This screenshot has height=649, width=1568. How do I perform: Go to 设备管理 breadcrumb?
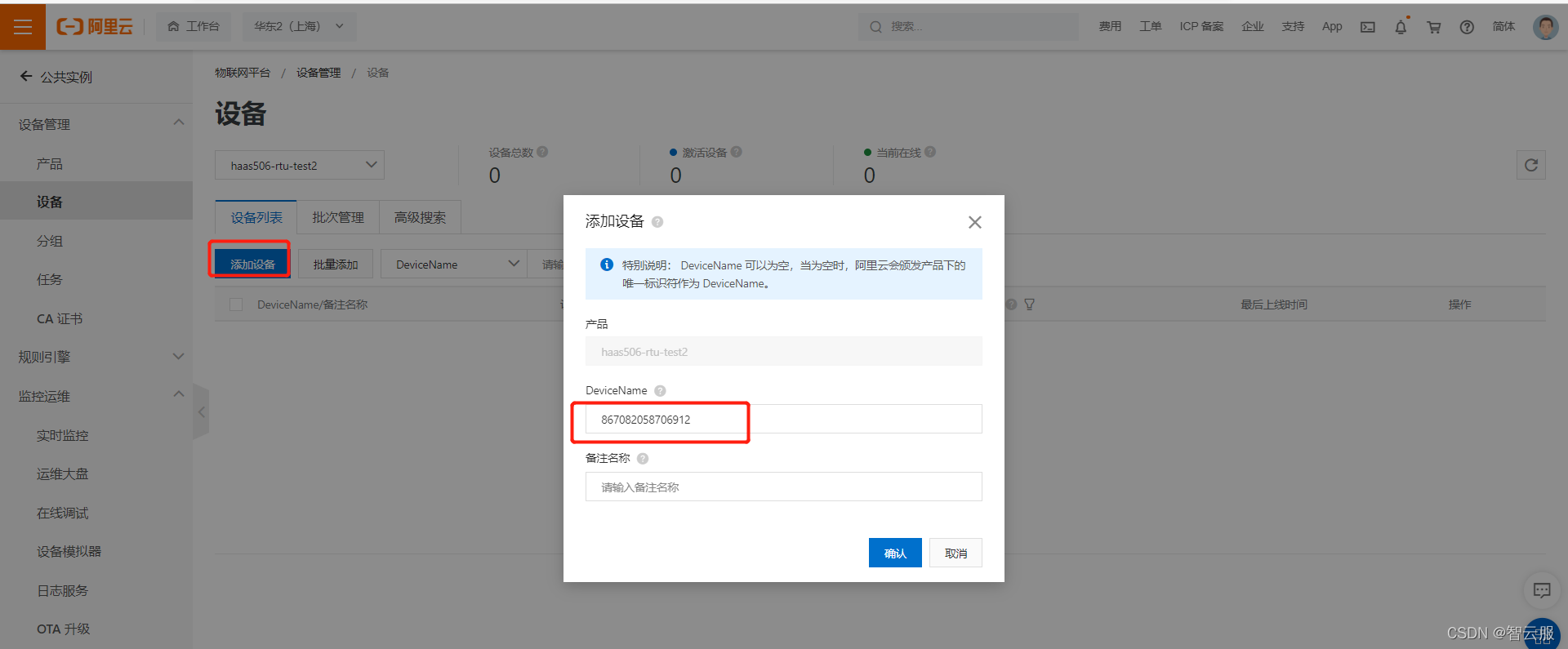click(x=318, y=73)
